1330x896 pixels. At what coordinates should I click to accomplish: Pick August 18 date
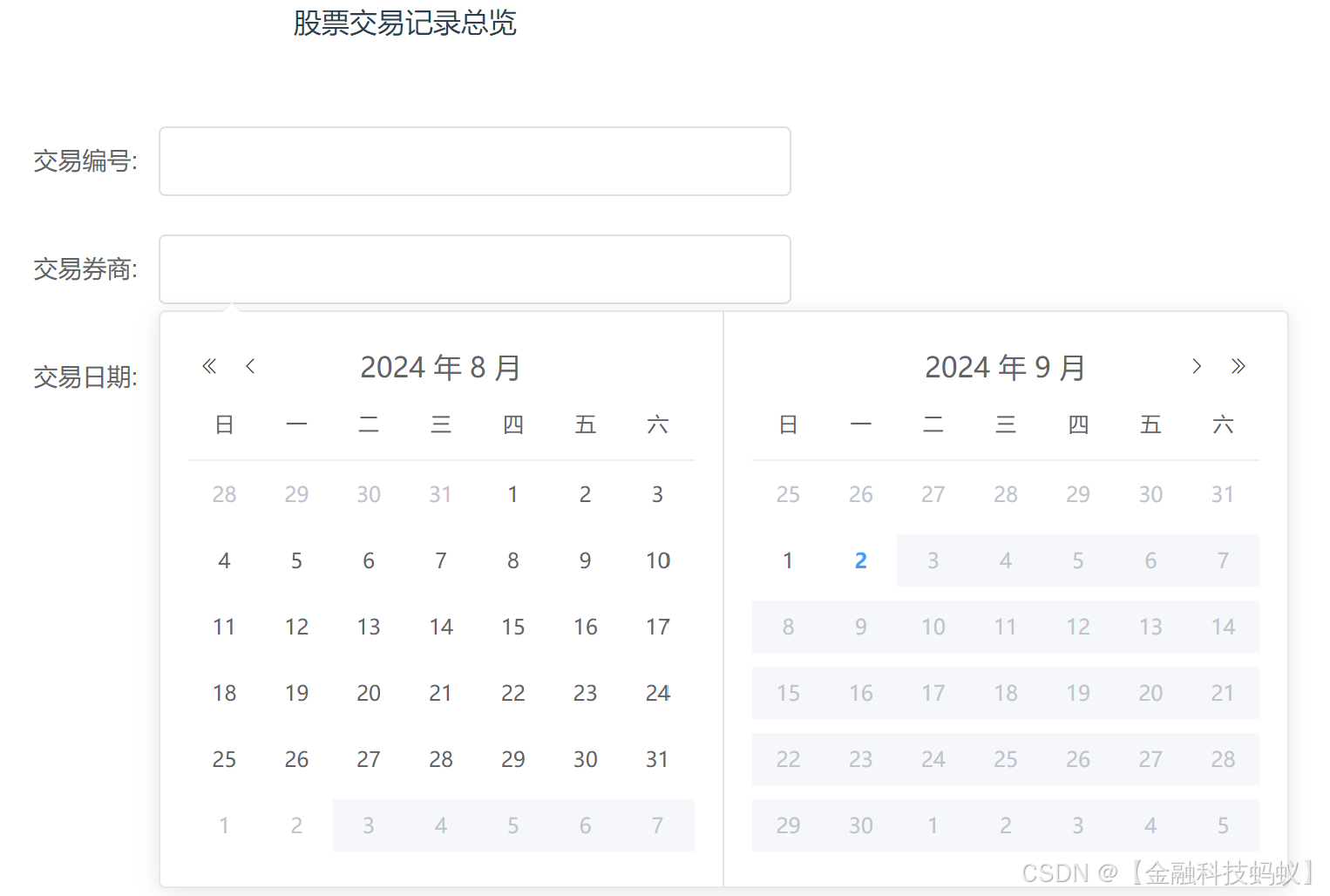coord(224,693)
